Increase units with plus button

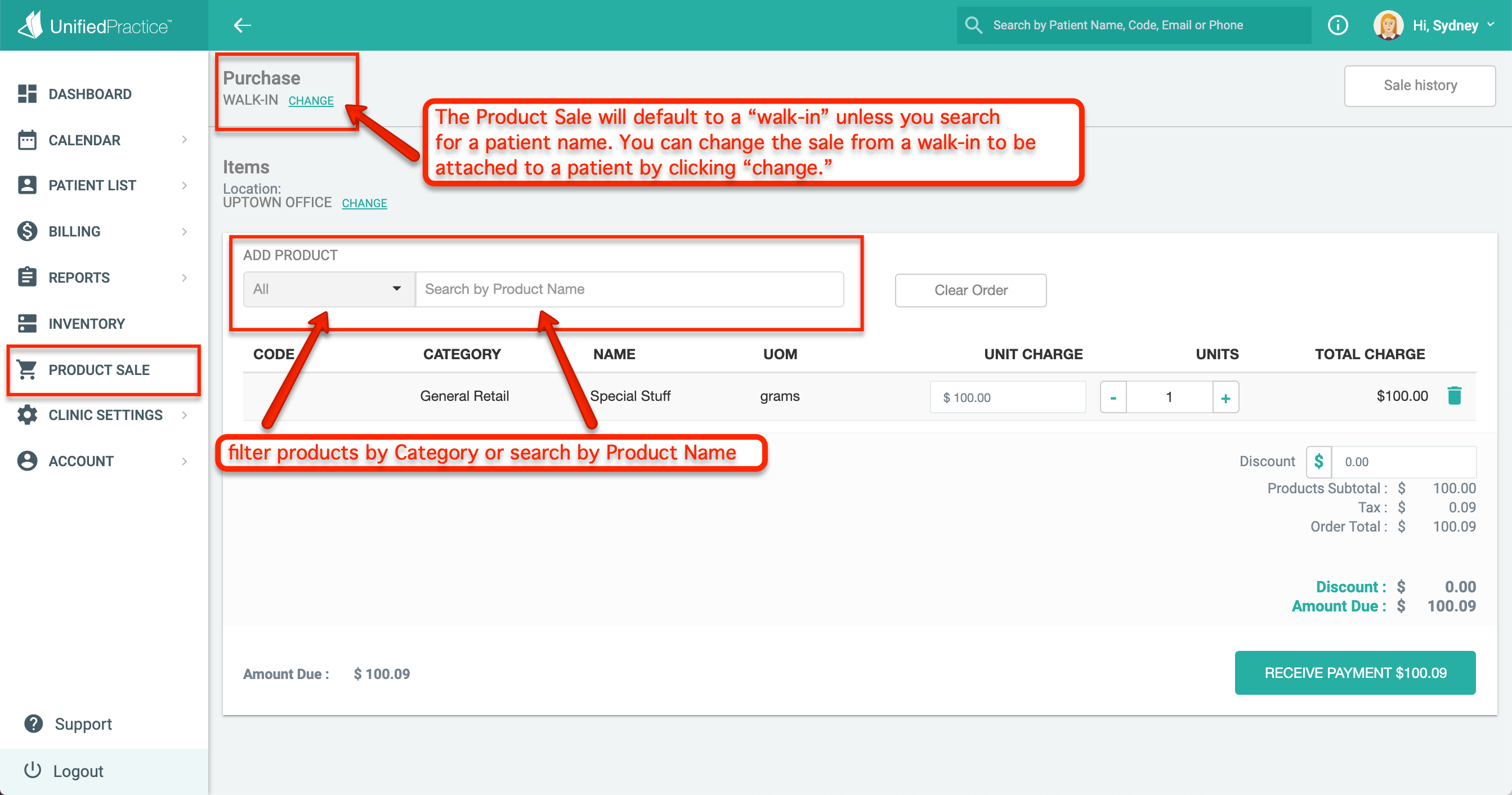pyautogui.click(x=1225, y=398)
